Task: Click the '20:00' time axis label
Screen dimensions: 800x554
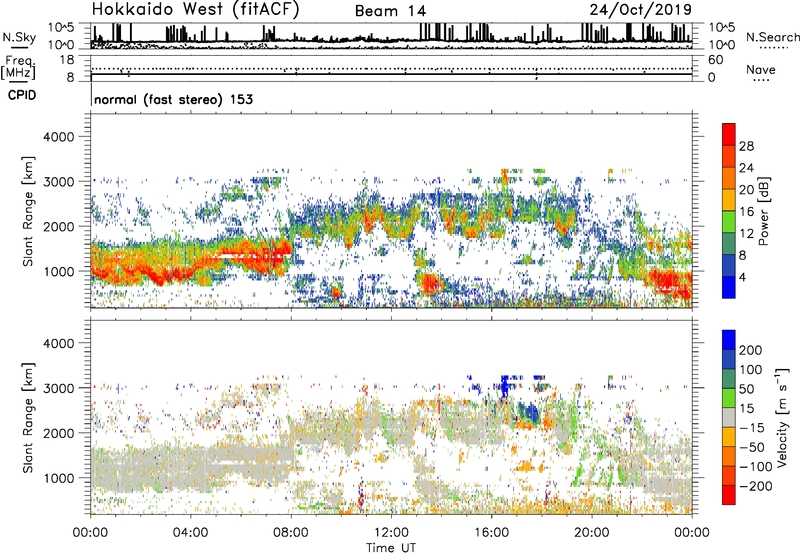Action: point(591,533)
